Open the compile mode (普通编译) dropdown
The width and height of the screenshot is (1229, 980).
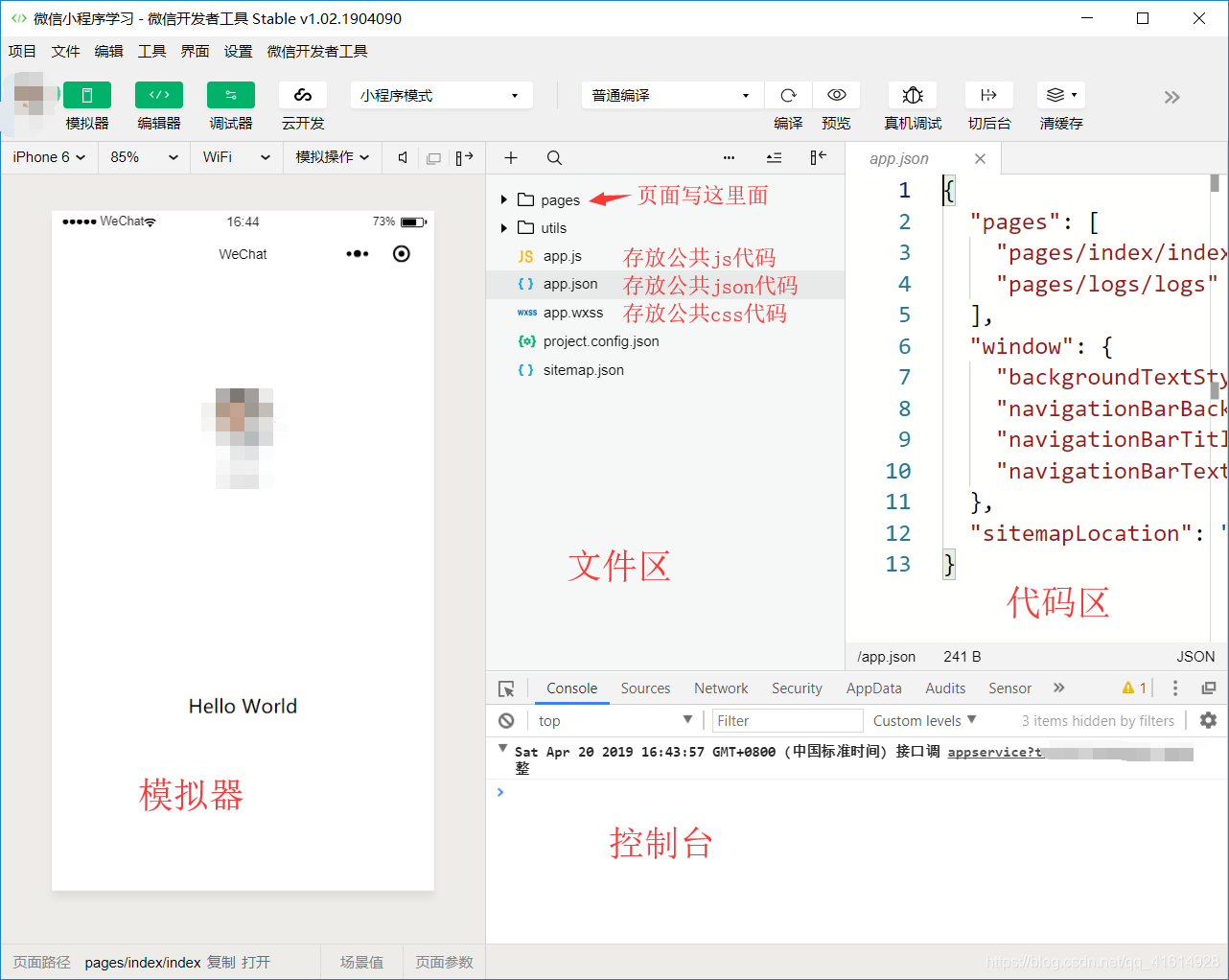coord(672,95)
